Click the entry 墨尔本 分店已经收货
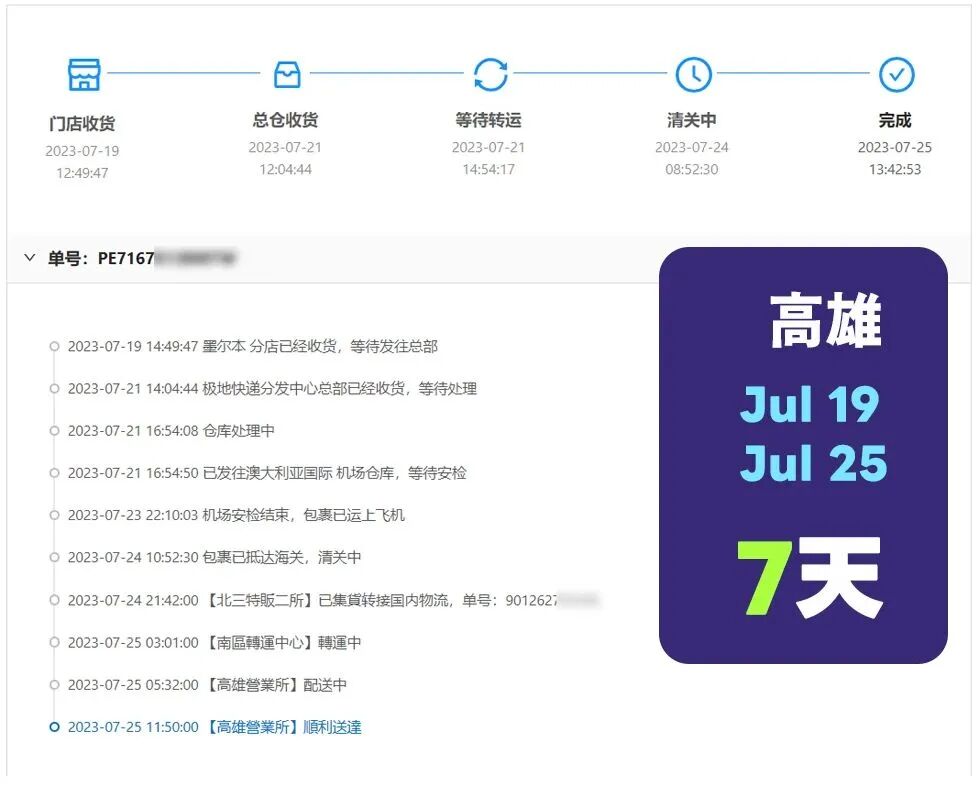The width and height of the screenshot is (979, 795). (x=253, y=346)
